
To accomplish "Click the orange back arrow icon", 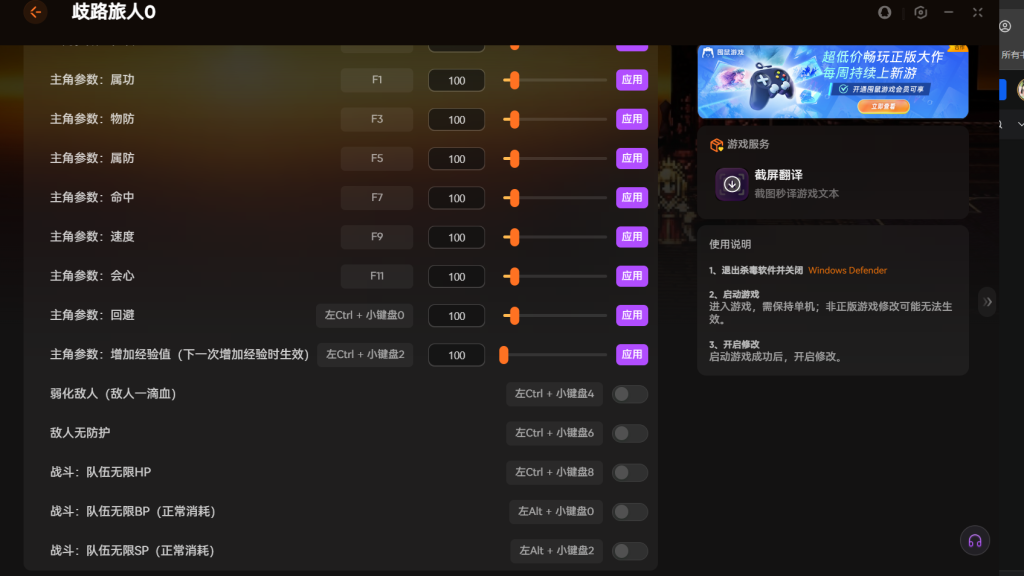I will click(36, 12).
